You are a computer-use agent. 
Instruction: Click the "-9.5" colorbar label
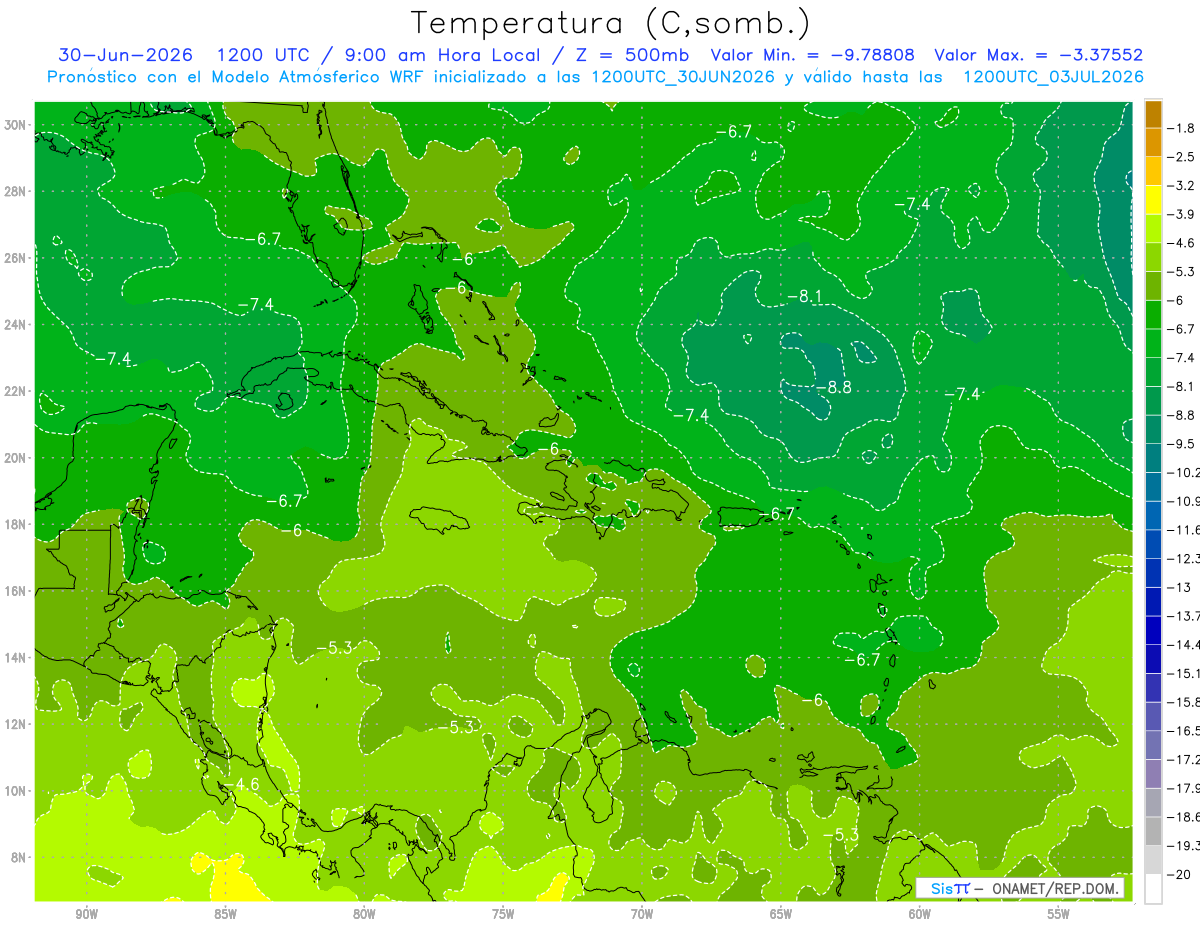point(1182,443)
